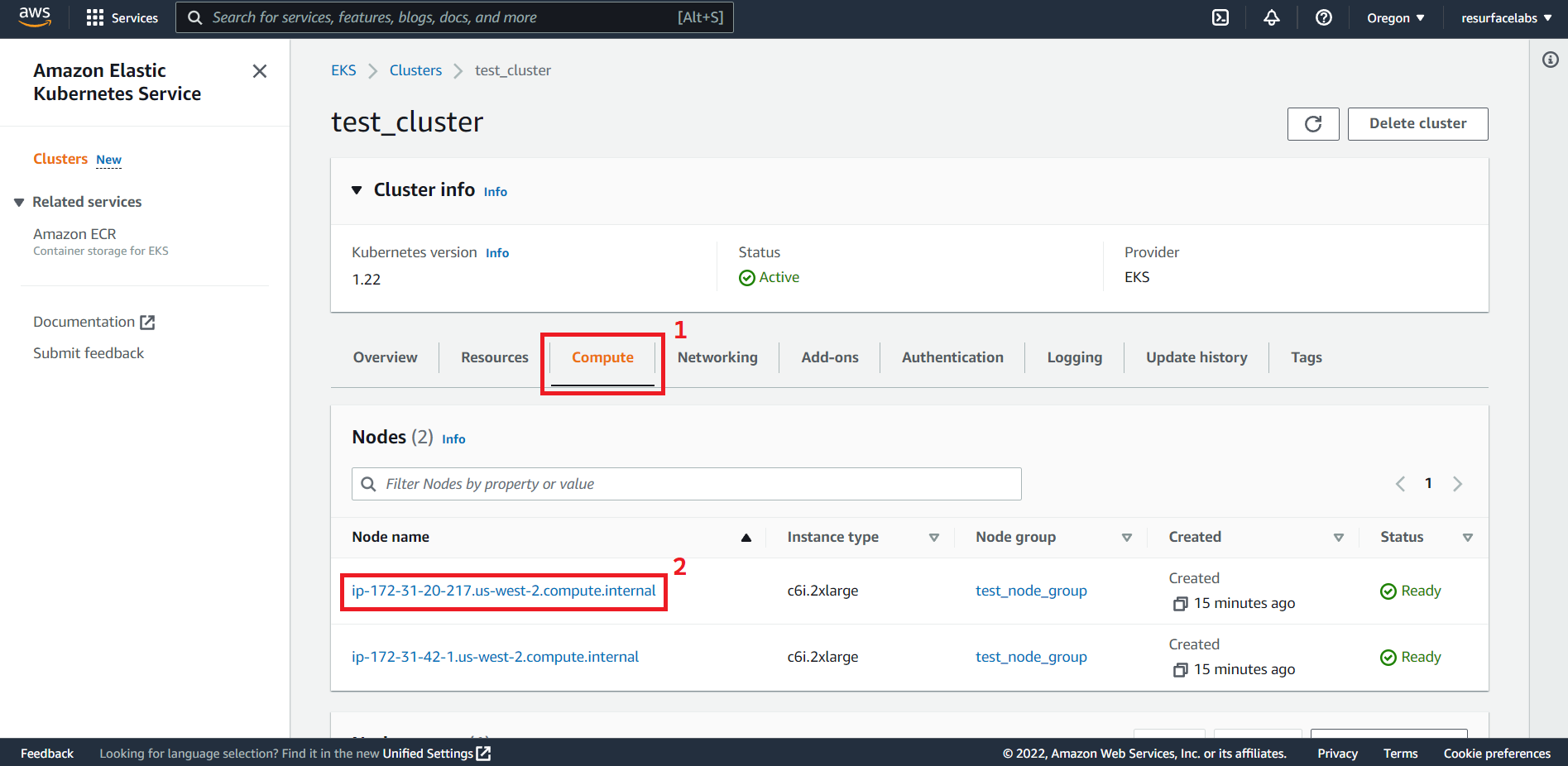Open node ip-172-31-20-217.us-west-2.compute.internal
Viewport: 1568px width, 766px height.
(503, 591)
